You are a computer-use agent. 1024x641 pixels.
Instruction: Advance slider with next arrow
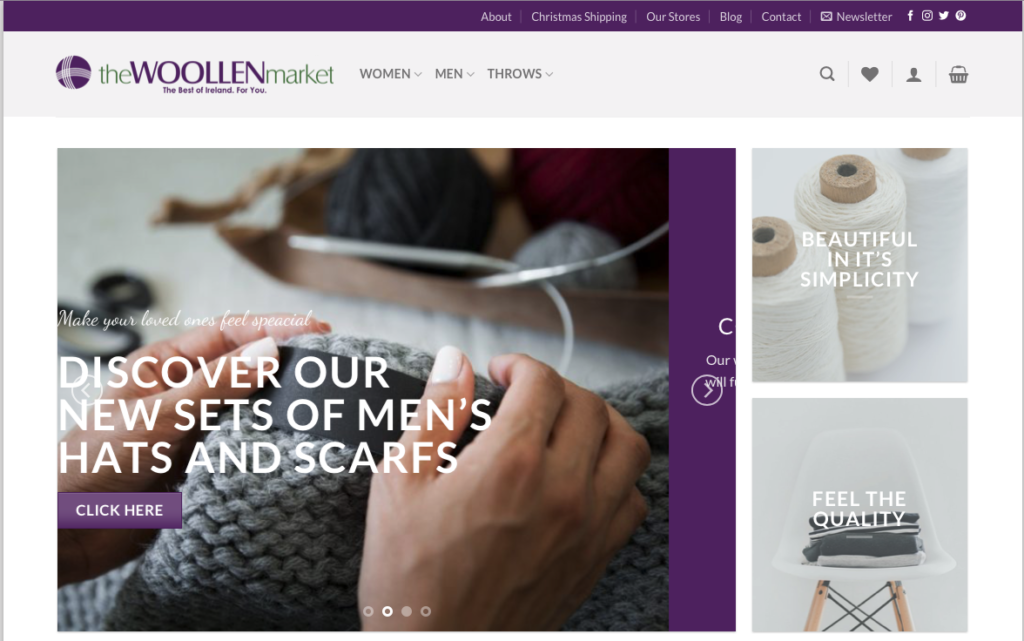pos(707,390)
